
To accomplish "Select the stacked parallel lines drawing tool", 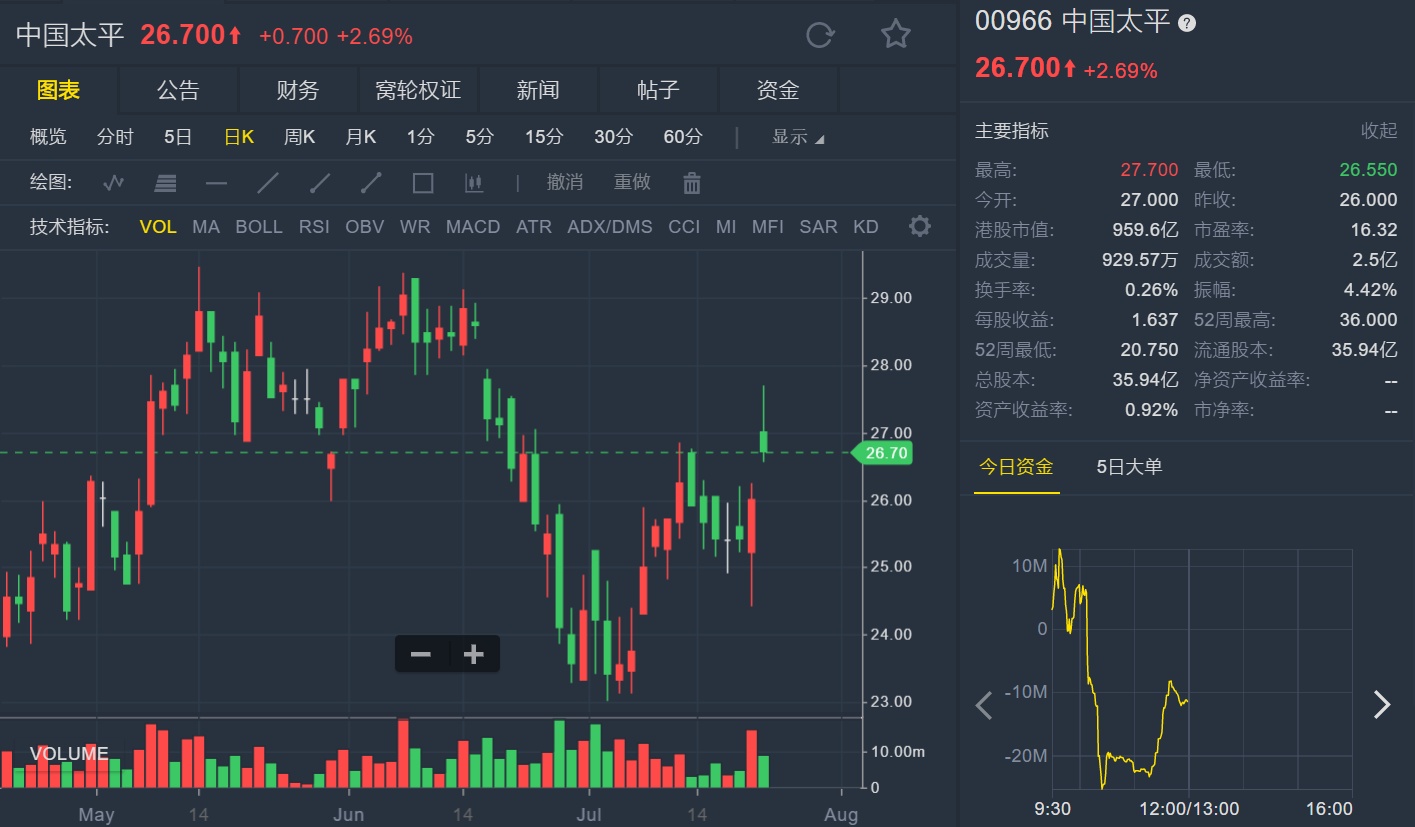I will pos(165,183).
